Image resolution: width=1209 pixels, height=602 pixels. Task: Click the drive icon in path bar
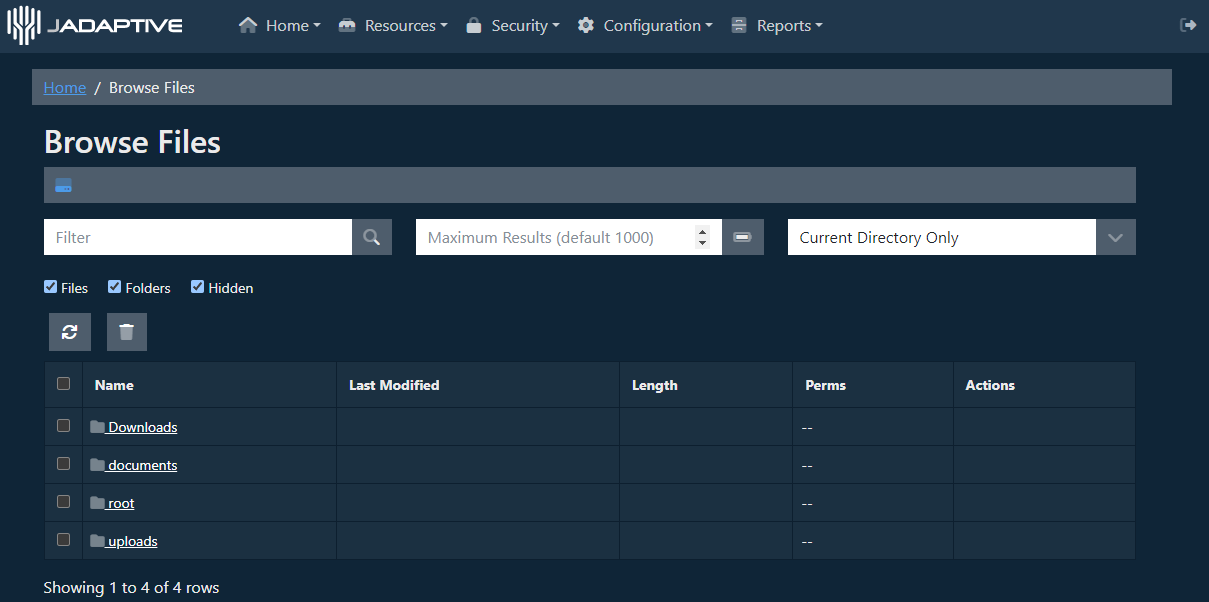pos(63,186)
